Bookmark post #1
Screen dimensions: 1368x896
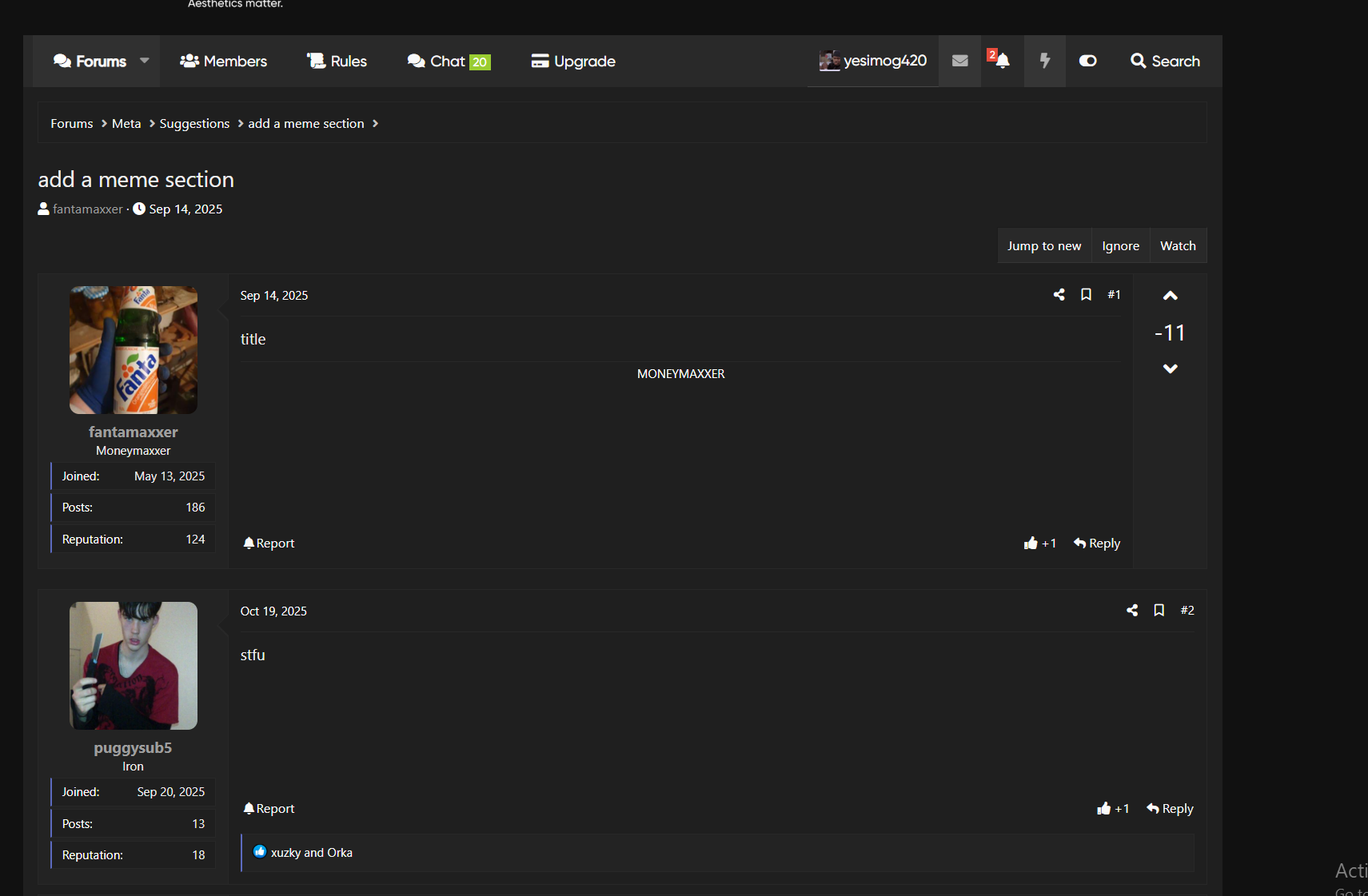[1086, 295]
